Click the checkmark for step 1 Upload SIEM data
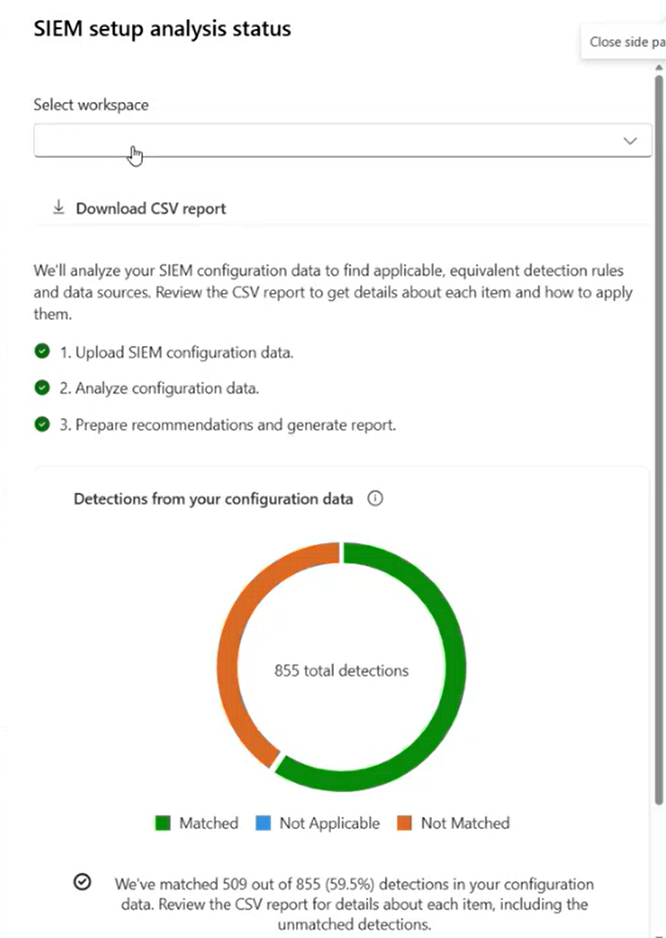Viewport: 666px width, 938px height. [42, 352]
